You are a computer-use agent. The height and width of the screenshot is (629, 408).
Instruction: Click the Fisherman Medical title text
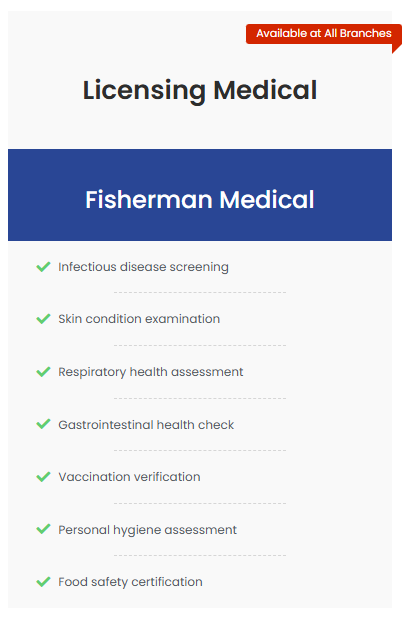pos(200,199)
